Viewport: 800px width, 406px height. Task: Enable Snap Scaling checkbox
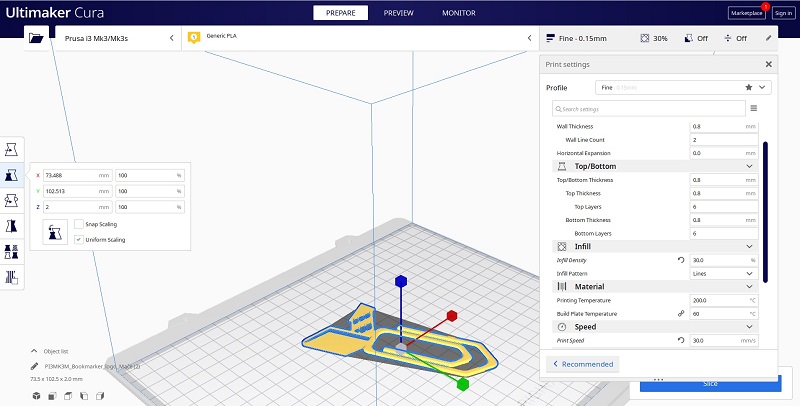click(79, 224)
